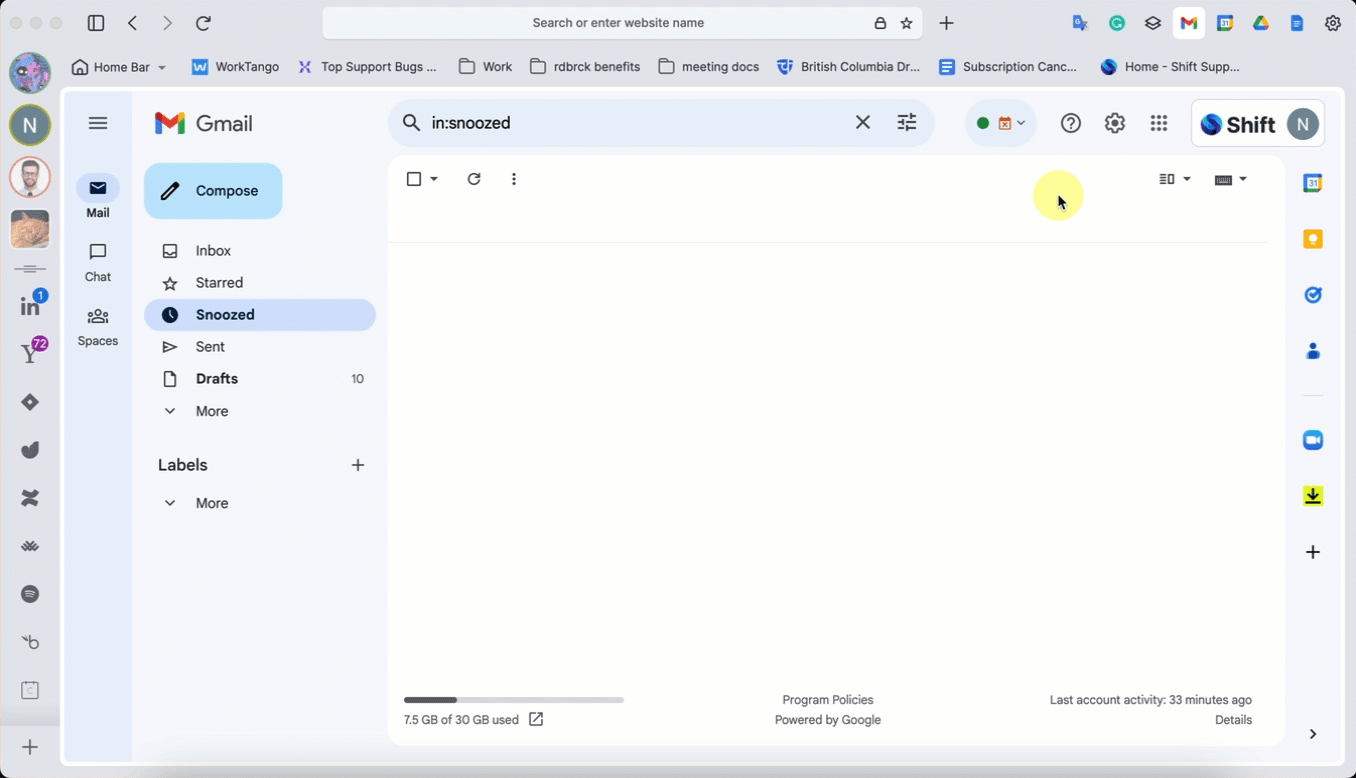Create new label with plus icon
Screen dimensions: 1356x778
click(x=358, y=465)
